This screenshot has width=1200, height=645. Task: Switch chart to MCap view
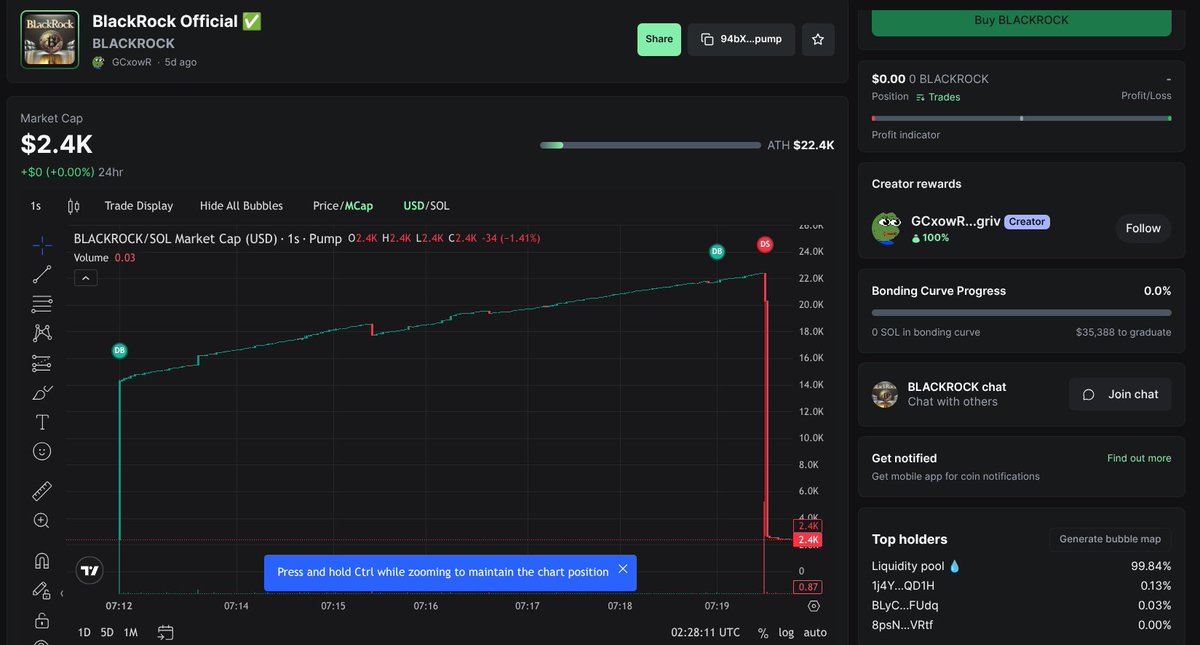(359, 206)
